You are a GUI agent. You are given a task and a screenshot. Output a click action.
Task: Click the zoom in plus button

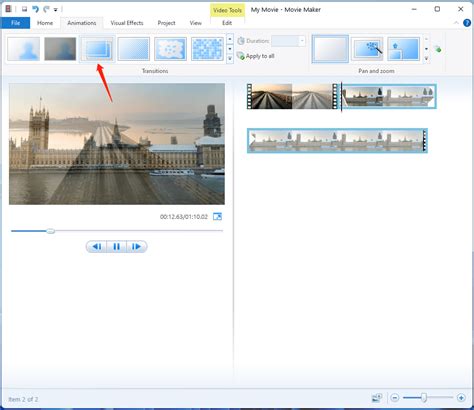(x=461, y=397)
